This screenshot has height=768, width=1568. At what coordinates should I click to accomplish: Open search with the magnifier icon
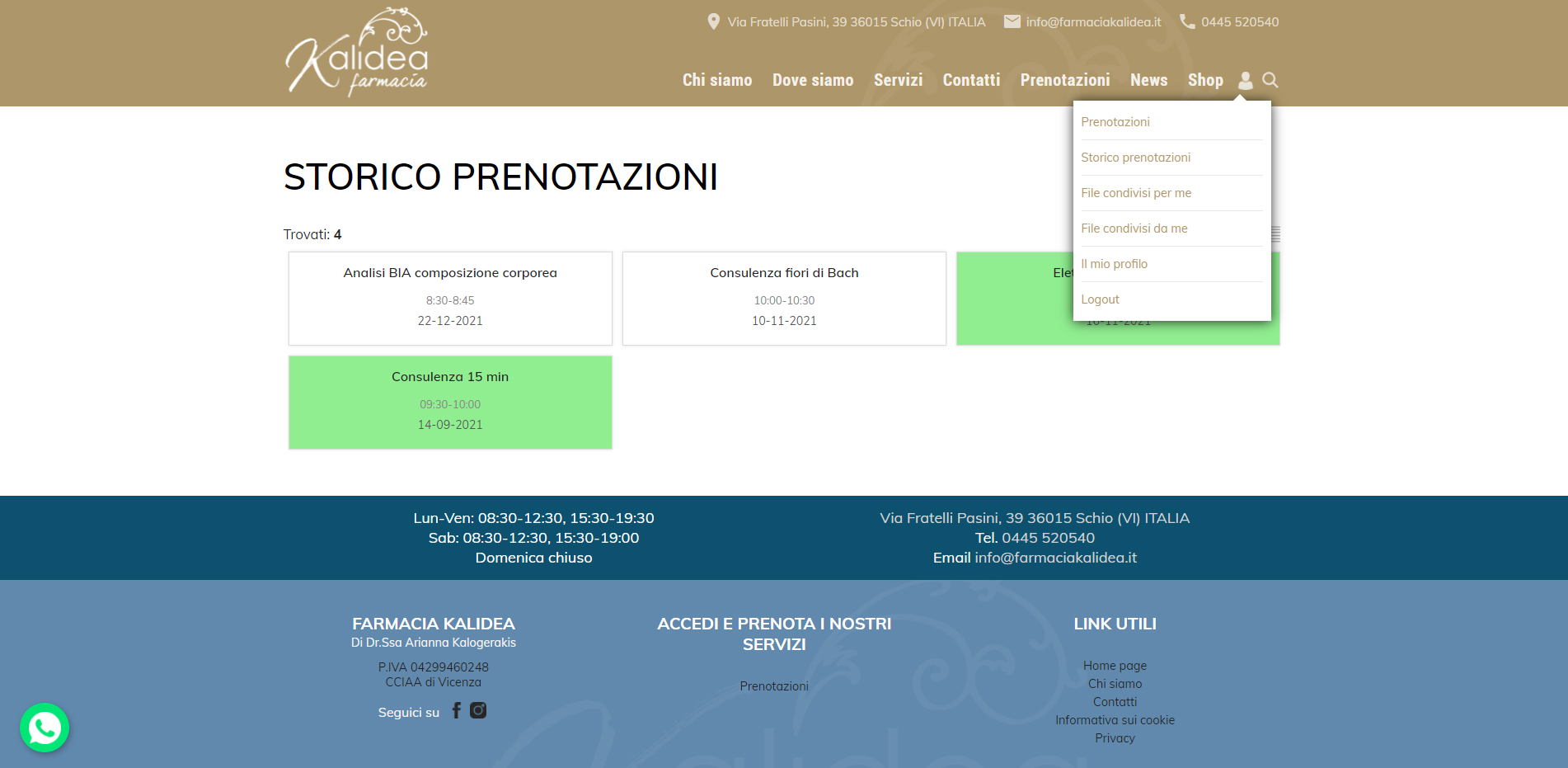pos(1270,80)
